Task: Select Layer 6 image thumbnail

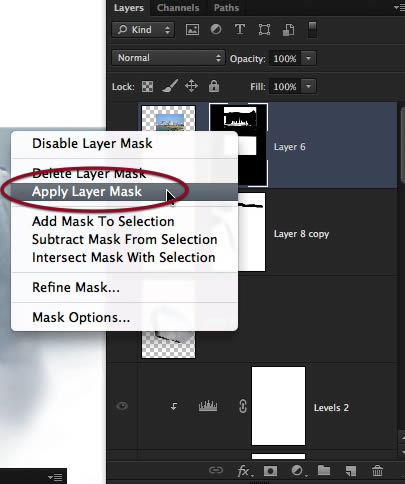Action: [168, 118]
